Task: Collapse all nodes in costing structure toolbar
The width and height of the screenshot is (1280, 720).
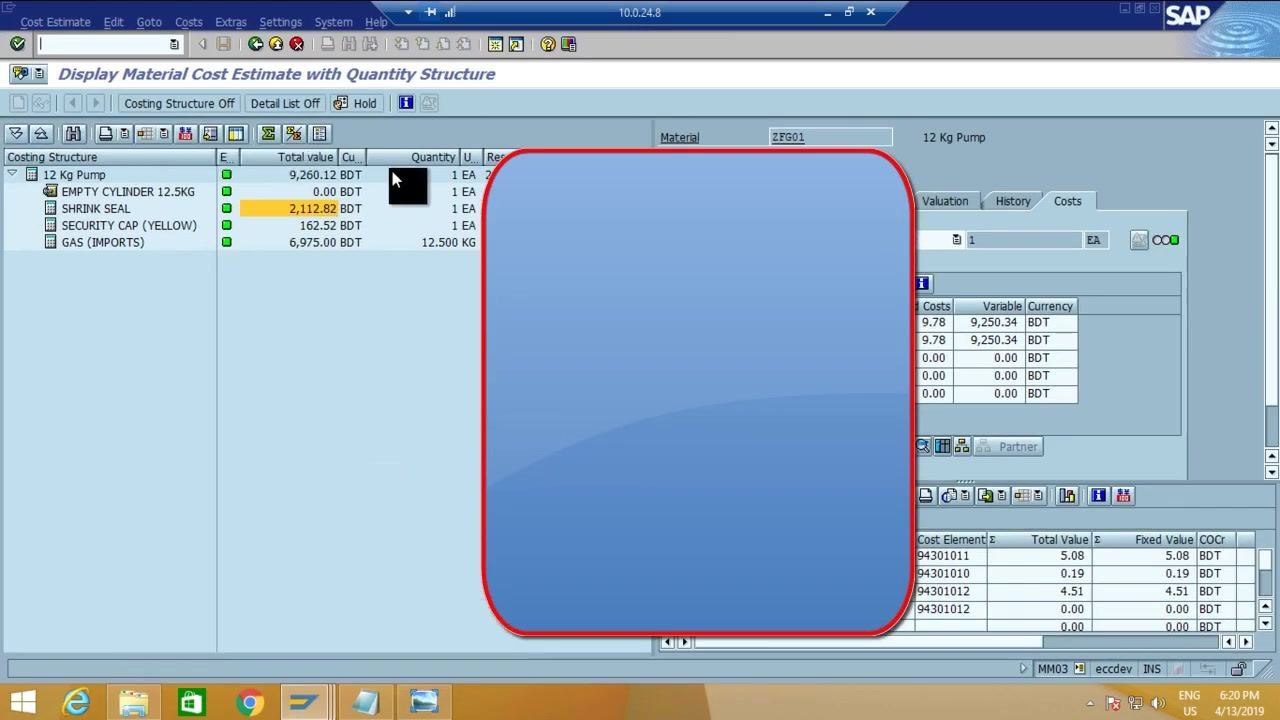Action: coord(40,134)
